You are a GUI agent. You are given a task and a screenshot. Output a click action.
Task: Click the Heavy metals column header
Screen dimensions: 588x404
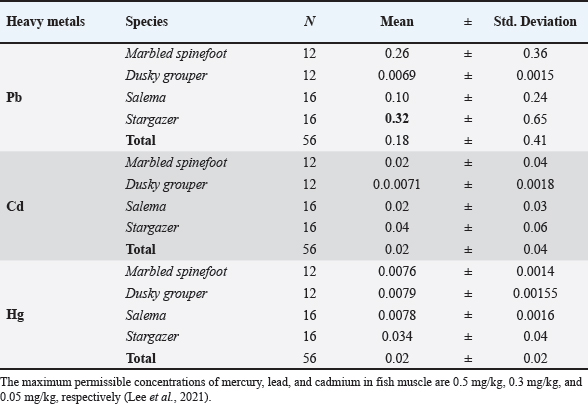(x=45, y=21)
